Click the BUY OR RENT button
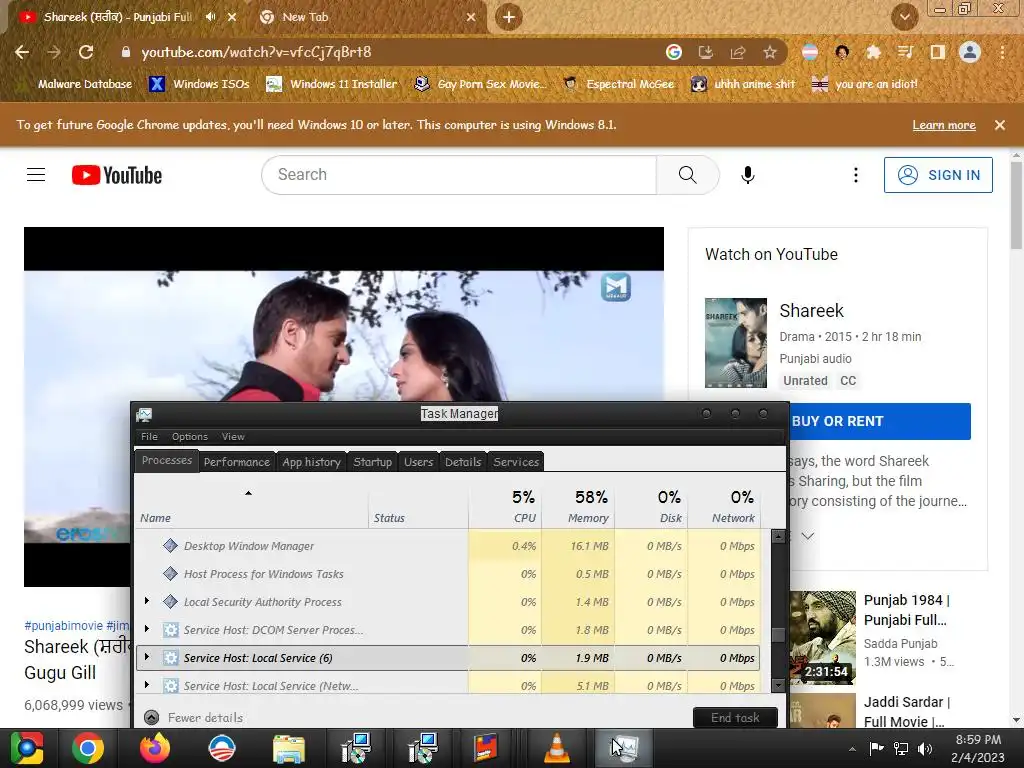 [x=879, y=421]
